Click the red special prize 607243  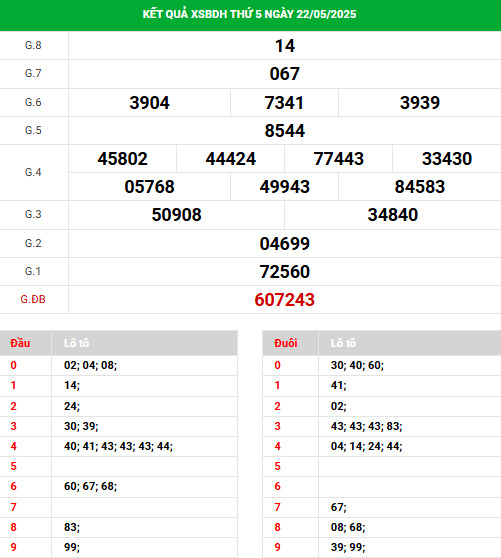[285, 300]
